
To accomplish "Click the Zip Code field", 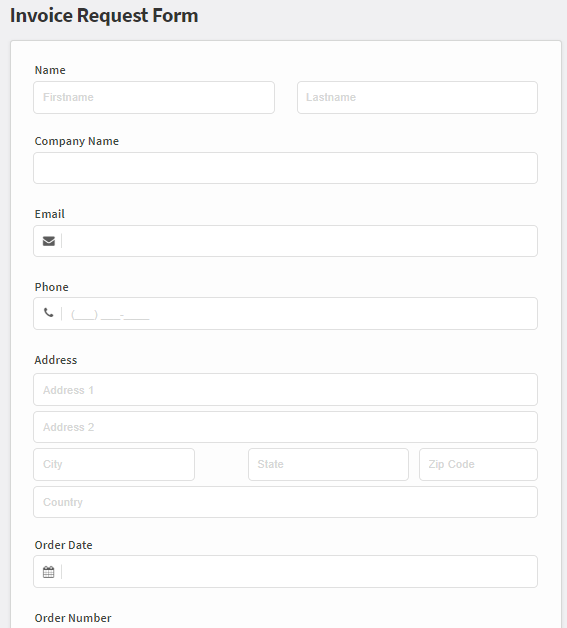I will tap(478, 465).
